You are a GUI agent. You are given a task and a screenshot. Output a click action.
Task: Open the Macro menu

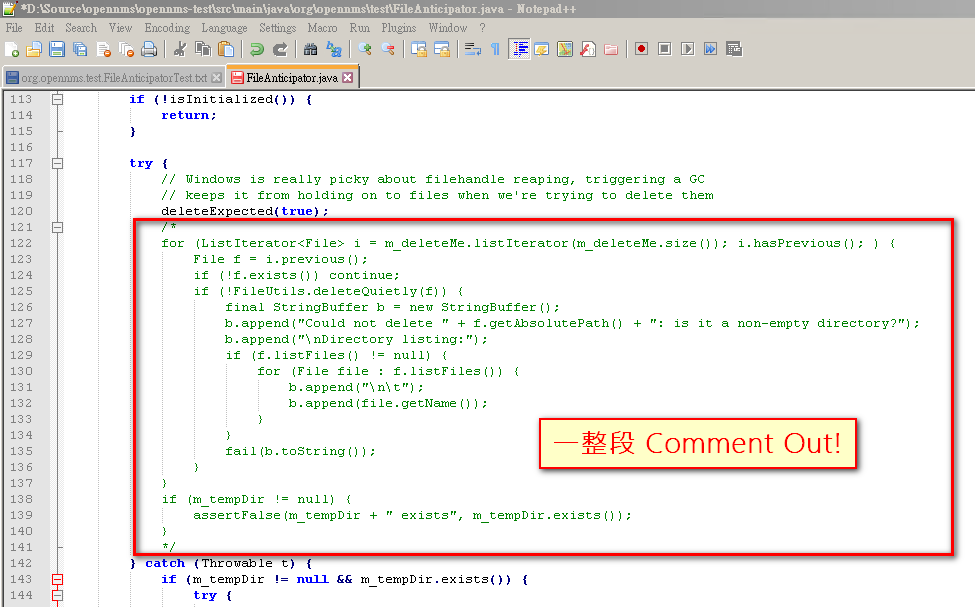(322, 28)
